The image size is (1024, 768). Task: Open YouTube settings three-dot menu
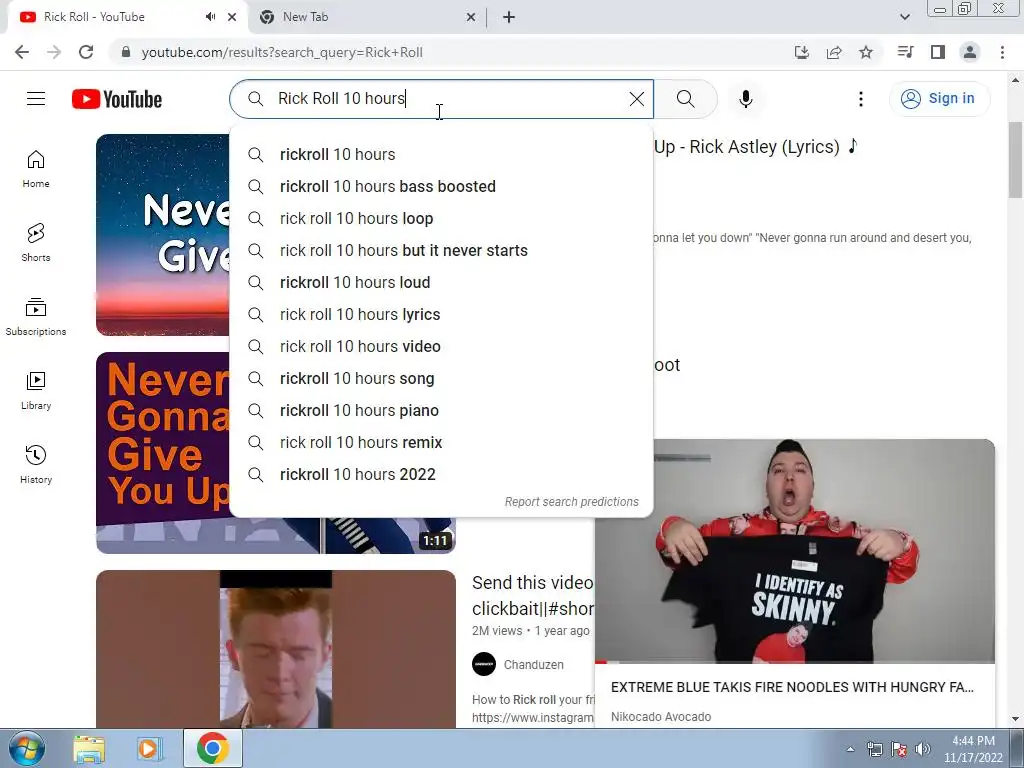point(861,99)
